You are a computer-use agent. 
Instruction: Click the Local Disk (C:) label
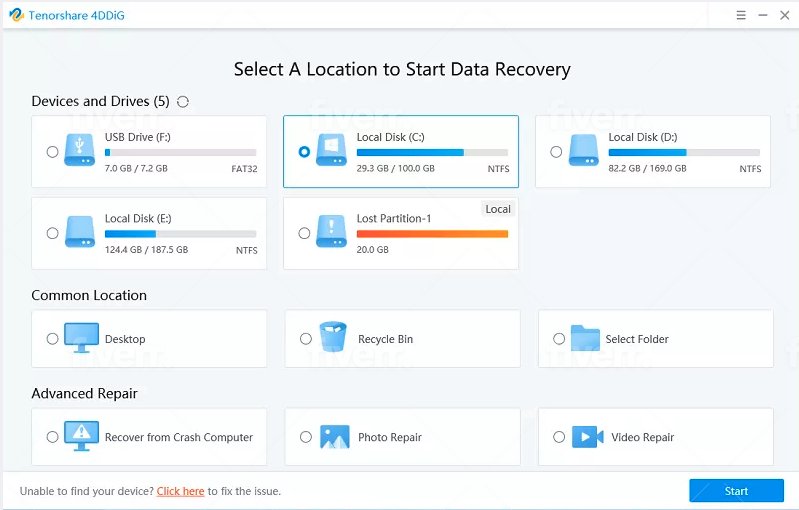point(390,137)
